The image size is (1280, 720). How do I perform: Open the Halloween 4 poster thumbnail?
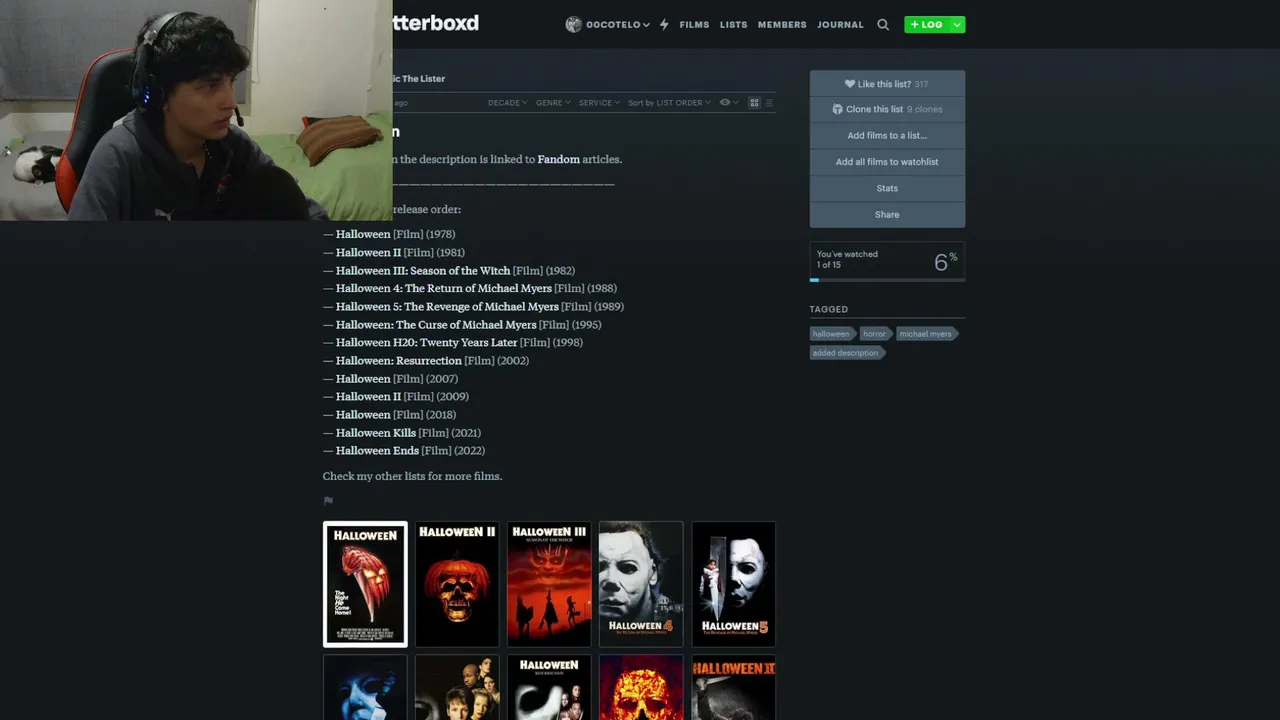[641, 584]
